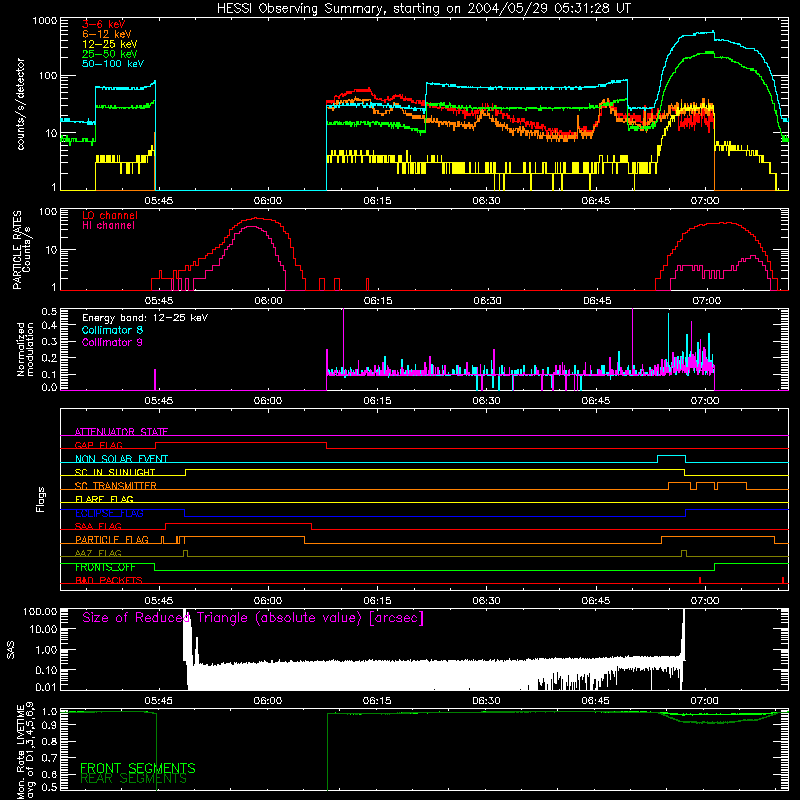The width and height of the screenshot is (800, 800).
Task: Click the 06:15 tick in the count-rate panel
Action: pyautogui.click(x=378, y=201)
